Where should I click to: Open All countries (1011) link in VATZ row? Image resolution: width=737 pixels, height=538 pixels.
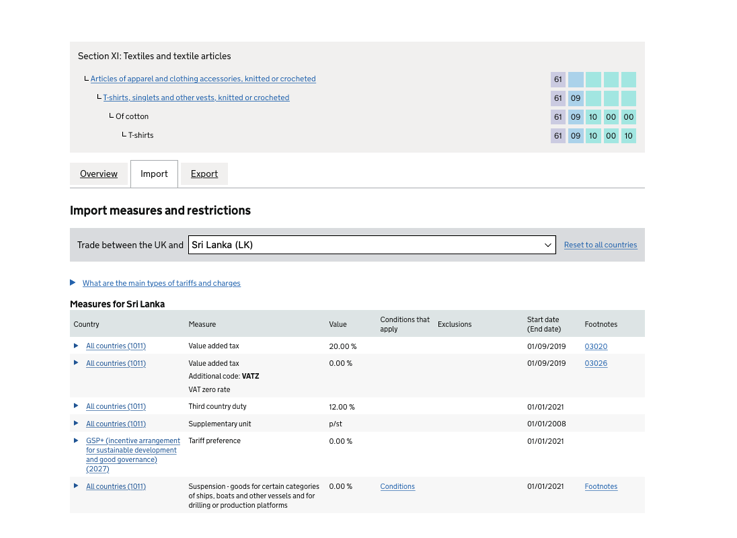pos(116,363)
